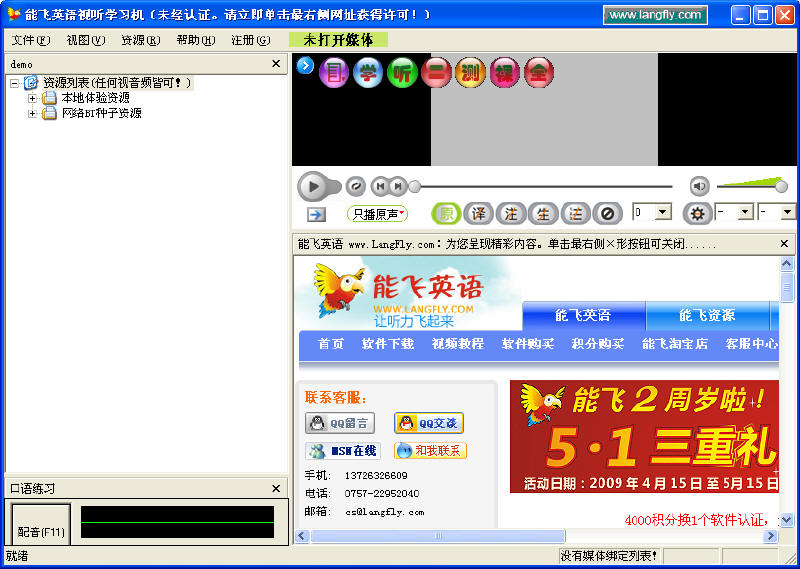Open the 积分购买 nav link
The height and width of the screenshot is (569, 800).
pyautogui.click(x=598, y=343)
